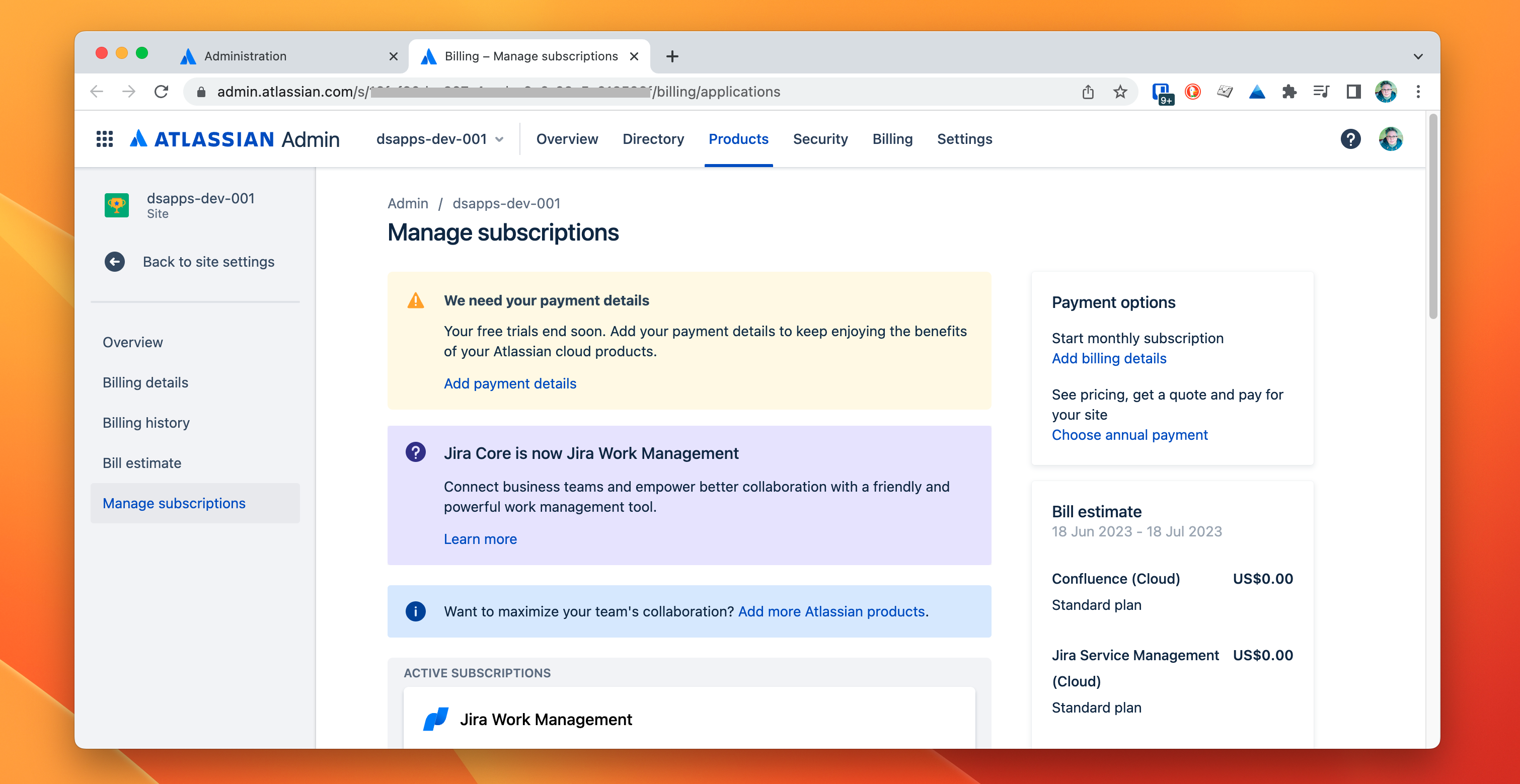This screenshot has height=784, width=1520.
Task: Click the Jira Work Management product icon
Action: click(x=435, y=719)
